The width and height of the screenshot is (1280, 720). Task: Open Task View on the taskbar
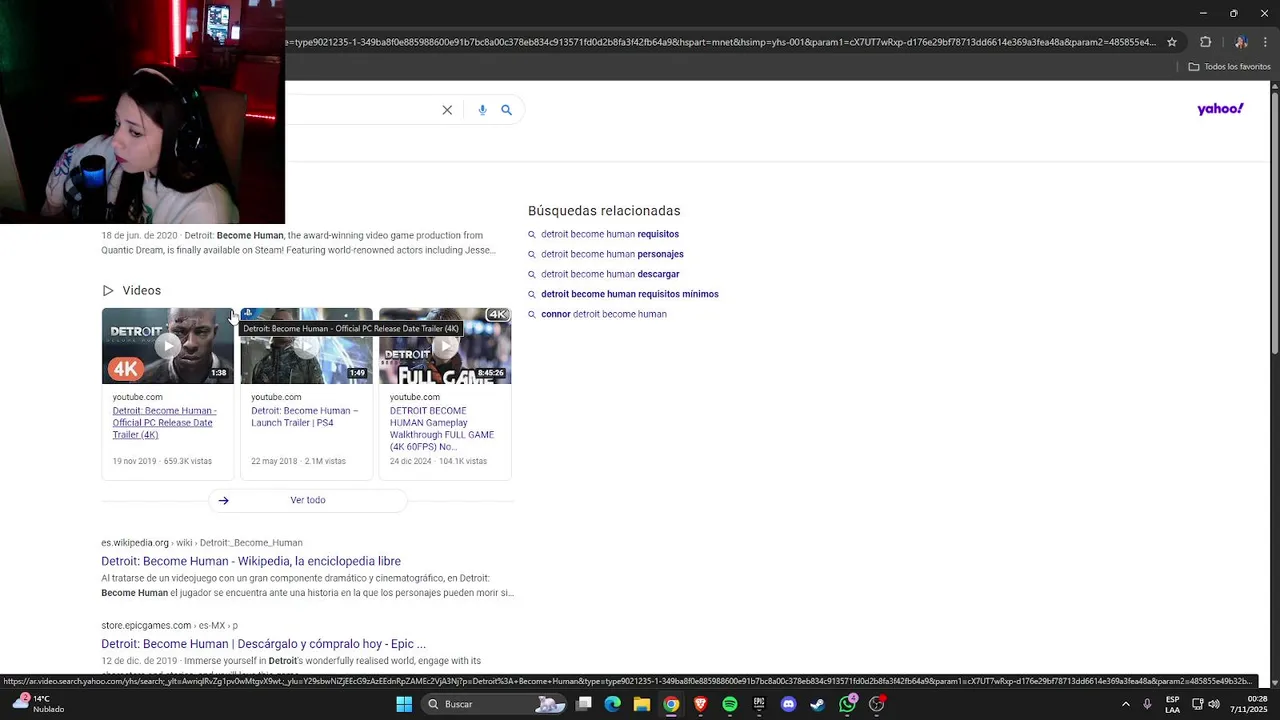pyautogui.click(x=584, y=704)
